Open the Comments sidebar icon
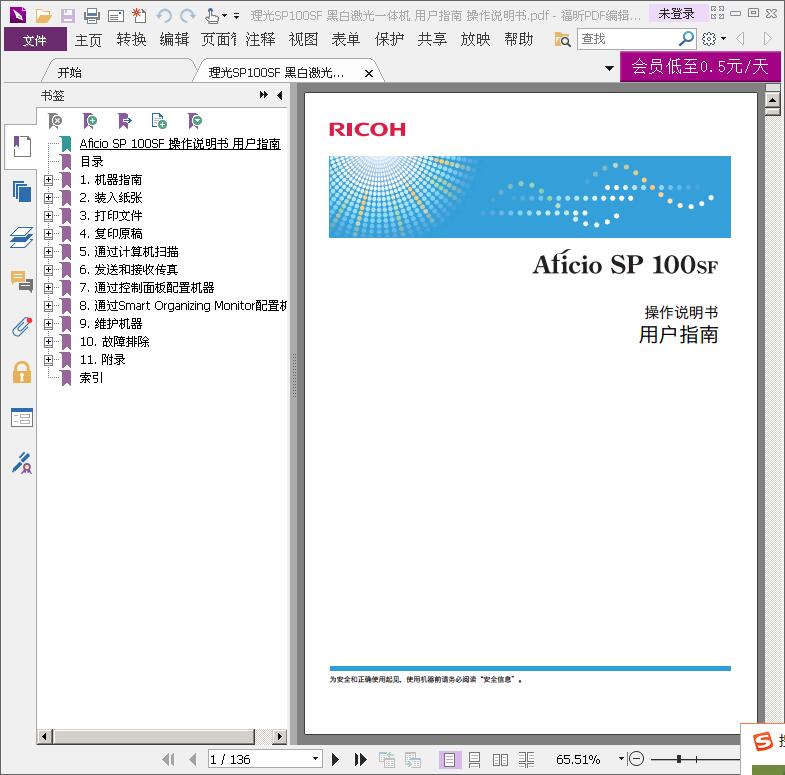 click(22, 281)
